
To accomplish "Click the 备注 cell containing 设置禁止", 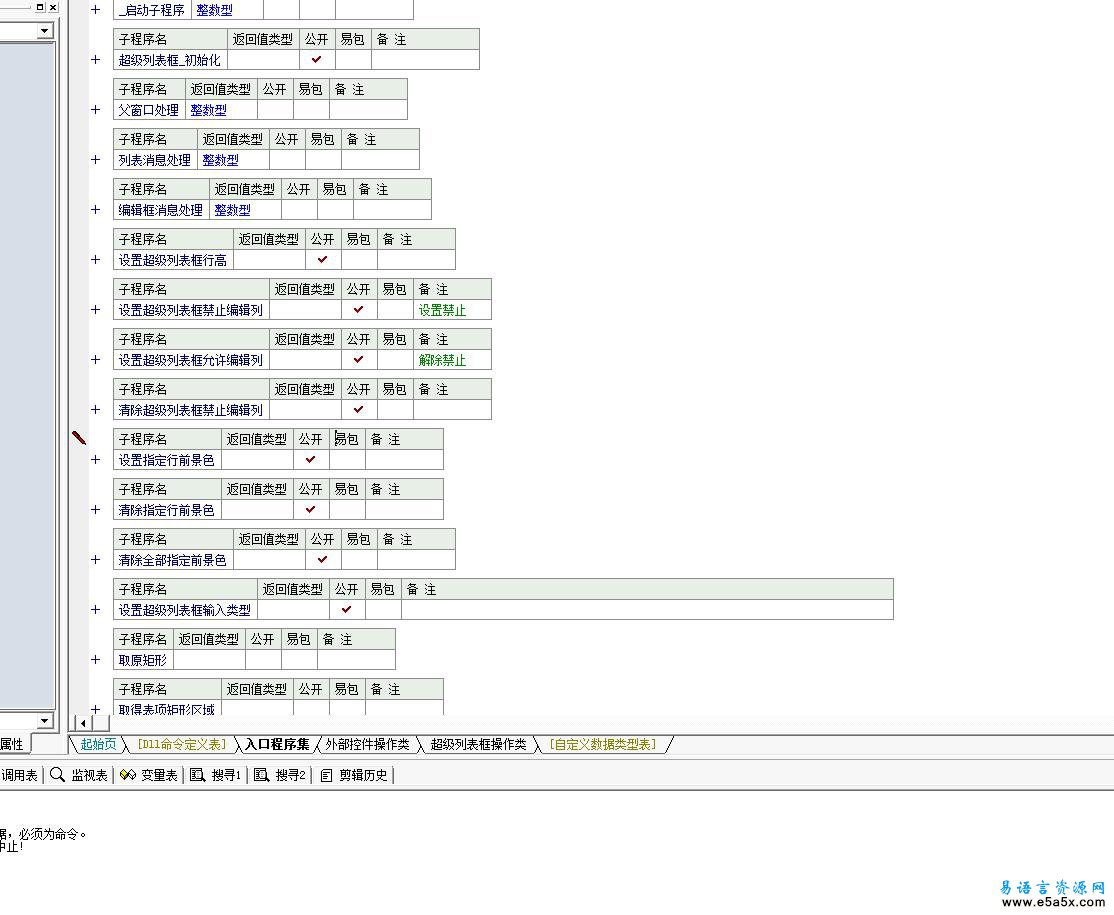I will click(x=442, y=310).
